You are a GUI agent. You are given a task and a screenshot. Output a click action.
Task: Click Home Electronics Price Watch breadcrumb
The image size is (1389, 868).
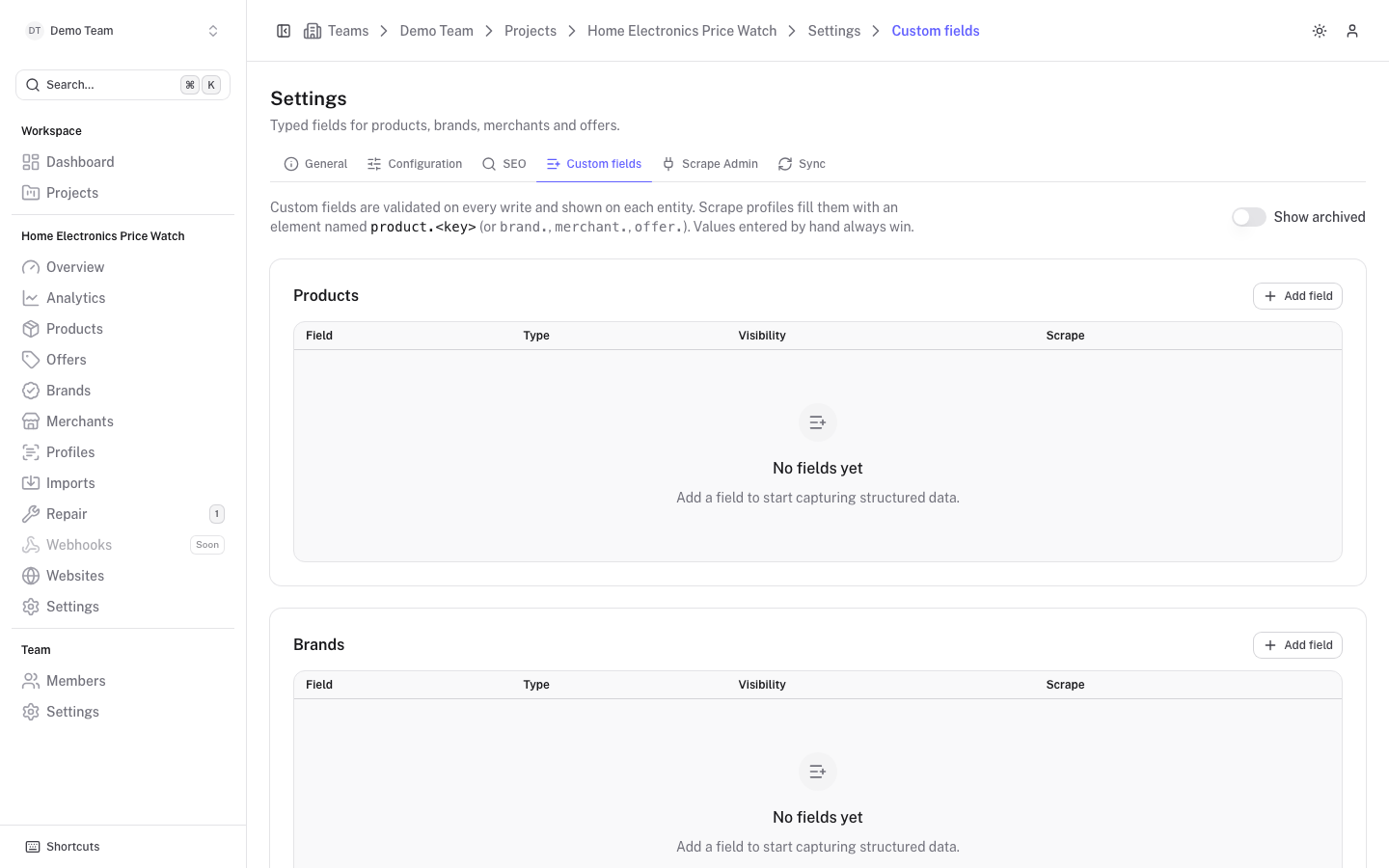(682, 31)
